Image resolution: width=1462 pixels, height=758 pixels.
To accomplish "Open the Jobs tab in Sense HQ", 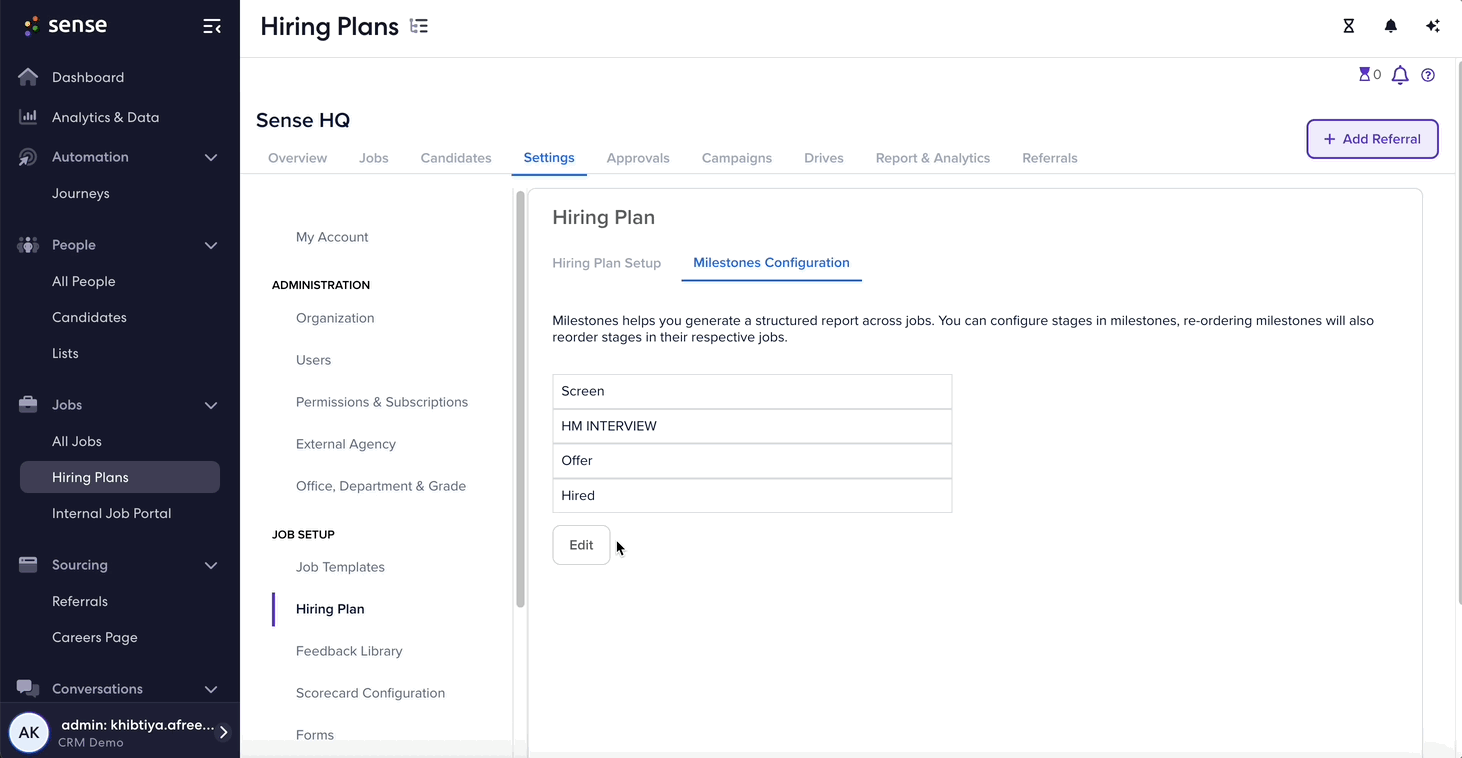I will point(374,158).
